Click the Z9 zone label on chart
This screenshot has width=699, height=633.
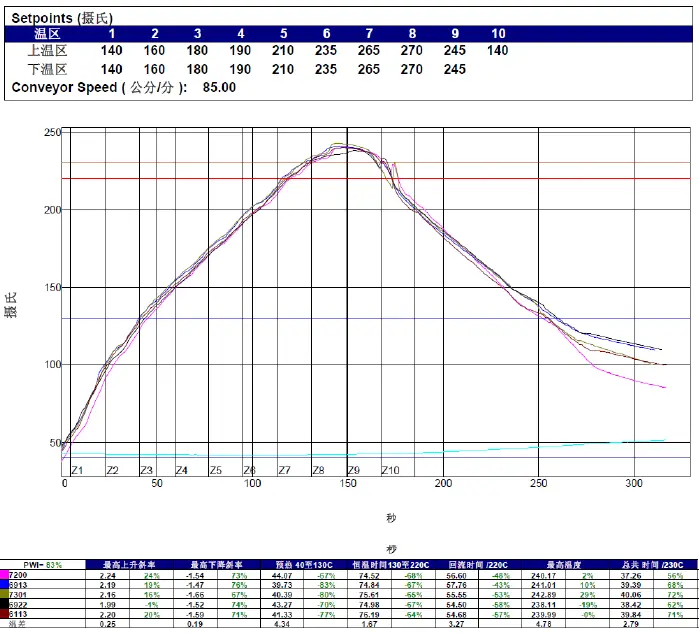point(354,470)
